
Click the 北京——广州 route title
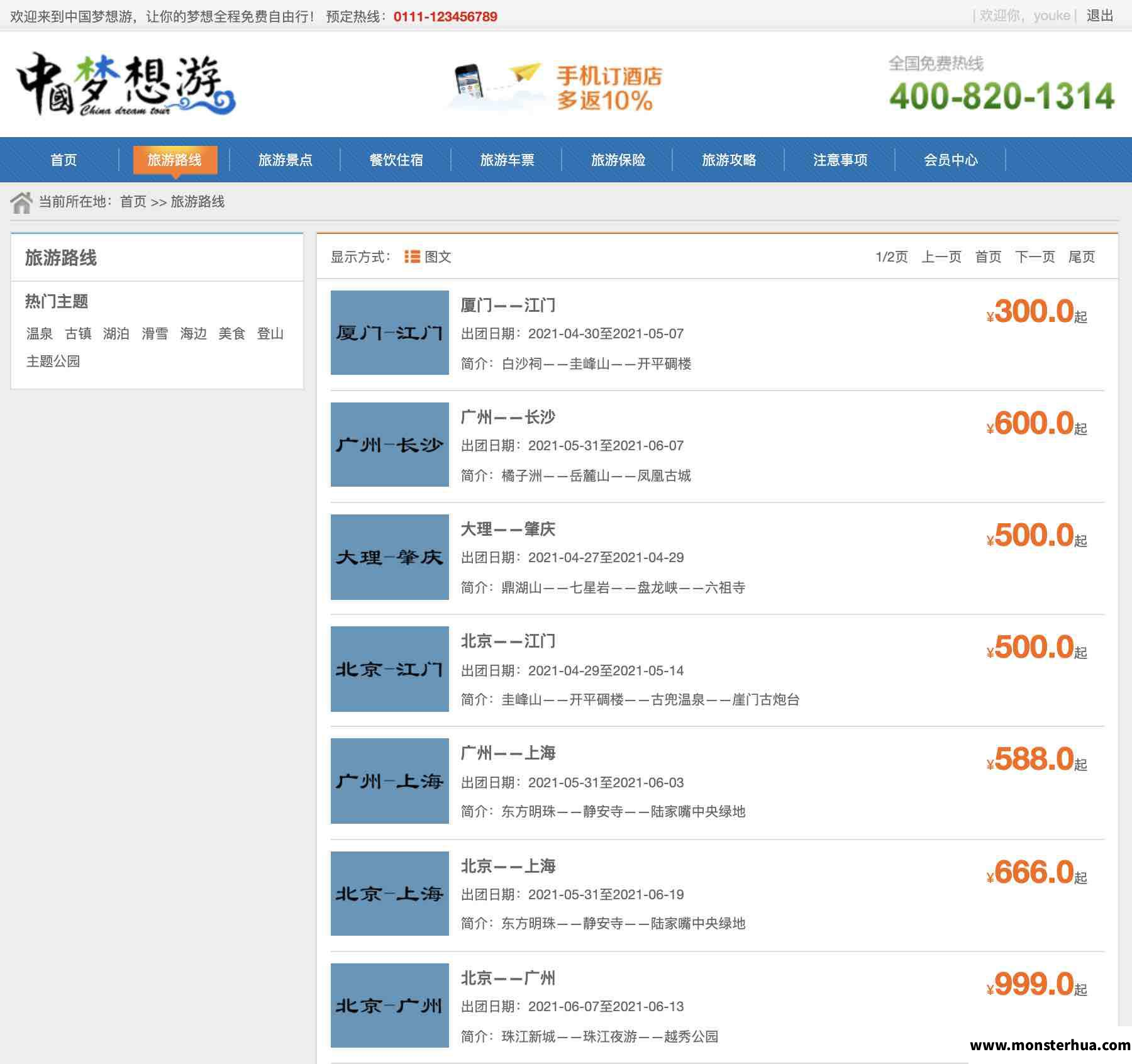tap(508, 978)
